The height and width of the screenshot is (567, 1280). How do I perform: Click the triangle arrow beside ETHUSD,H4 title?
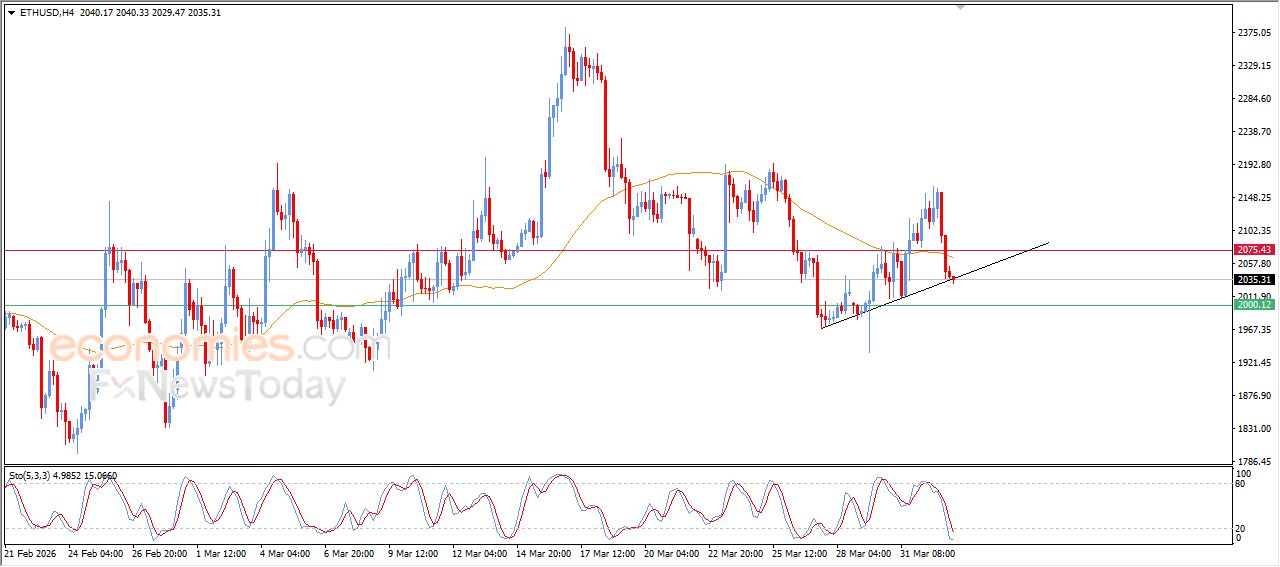pos(11,13)
